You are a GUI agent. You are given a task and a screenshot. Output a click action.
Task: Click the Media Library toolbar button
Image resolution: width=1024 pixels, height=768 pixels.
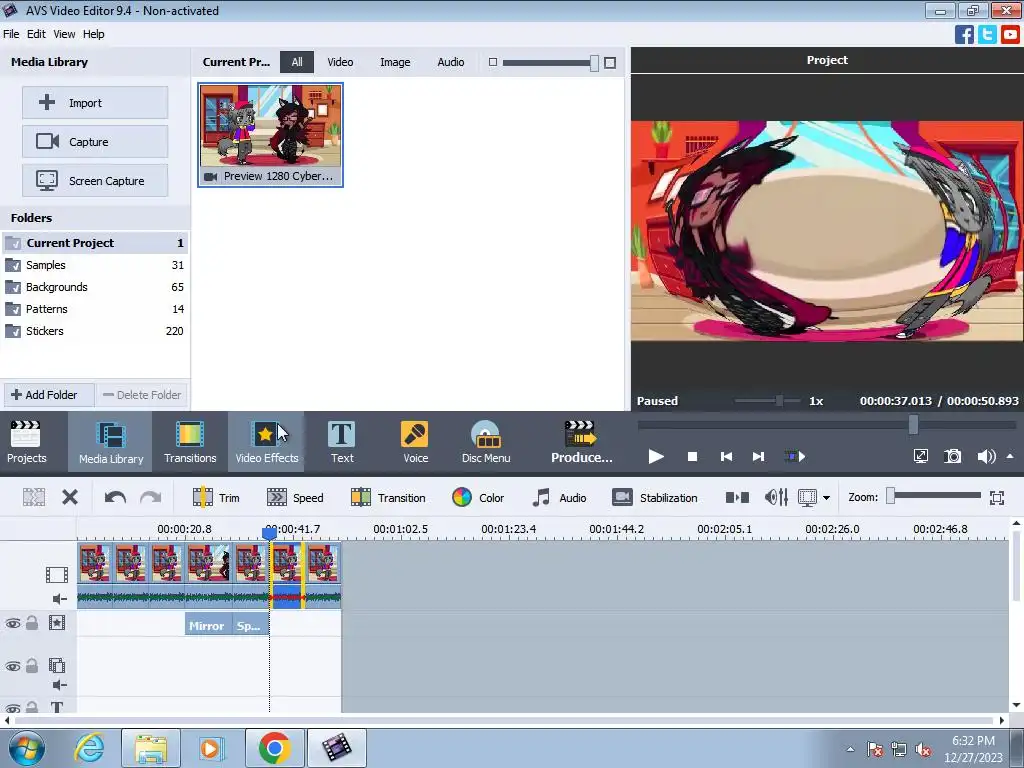tap(111, 442)
